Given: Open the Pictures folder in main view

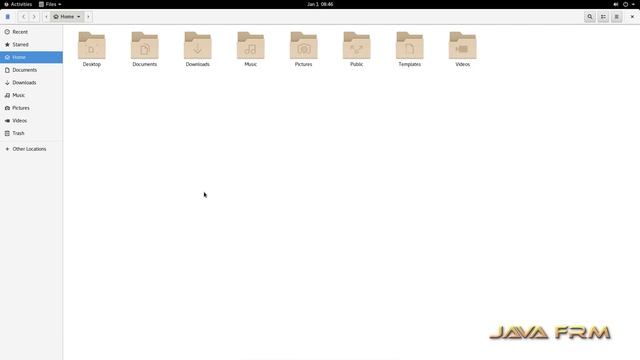Looking at the screenshot, I should pos(303,46).
